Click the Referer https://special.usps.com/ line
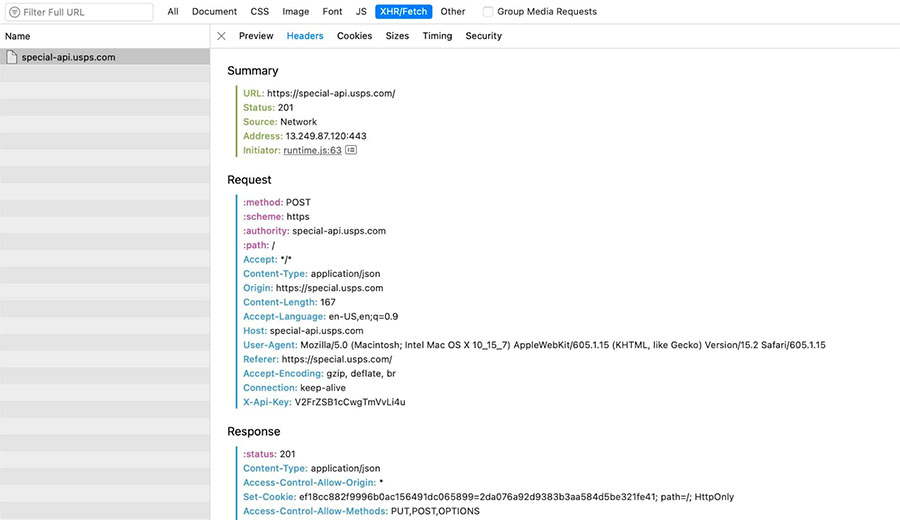Image resolution: width=900 pixels, height=520 pixels. [x=318, y=359]
